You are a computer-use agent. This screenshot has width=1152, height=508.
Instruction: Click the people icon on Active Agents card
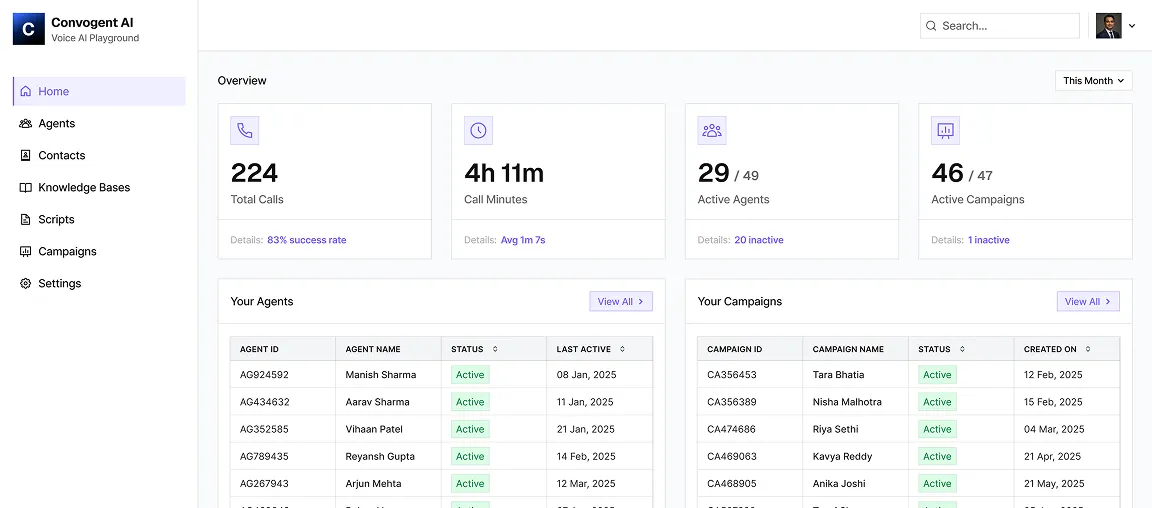click(x=712, y=130)
